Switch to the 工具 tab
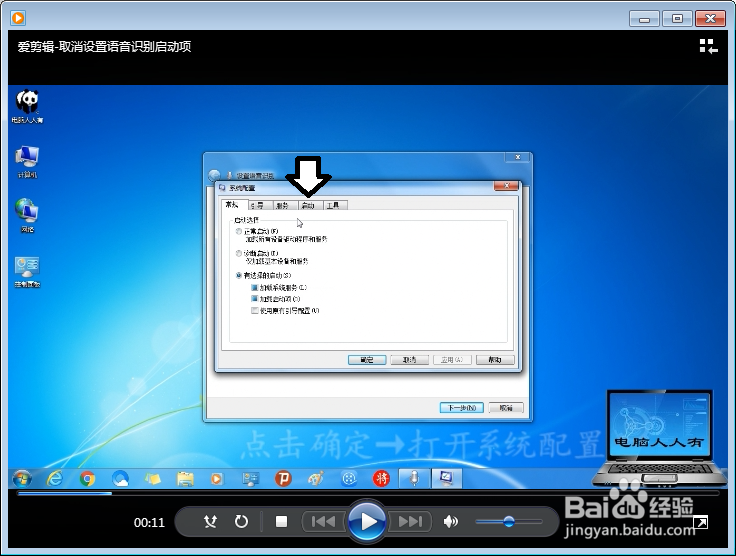Image resolution: width=736 pixels, height=556 pixels. click(334, 206)
